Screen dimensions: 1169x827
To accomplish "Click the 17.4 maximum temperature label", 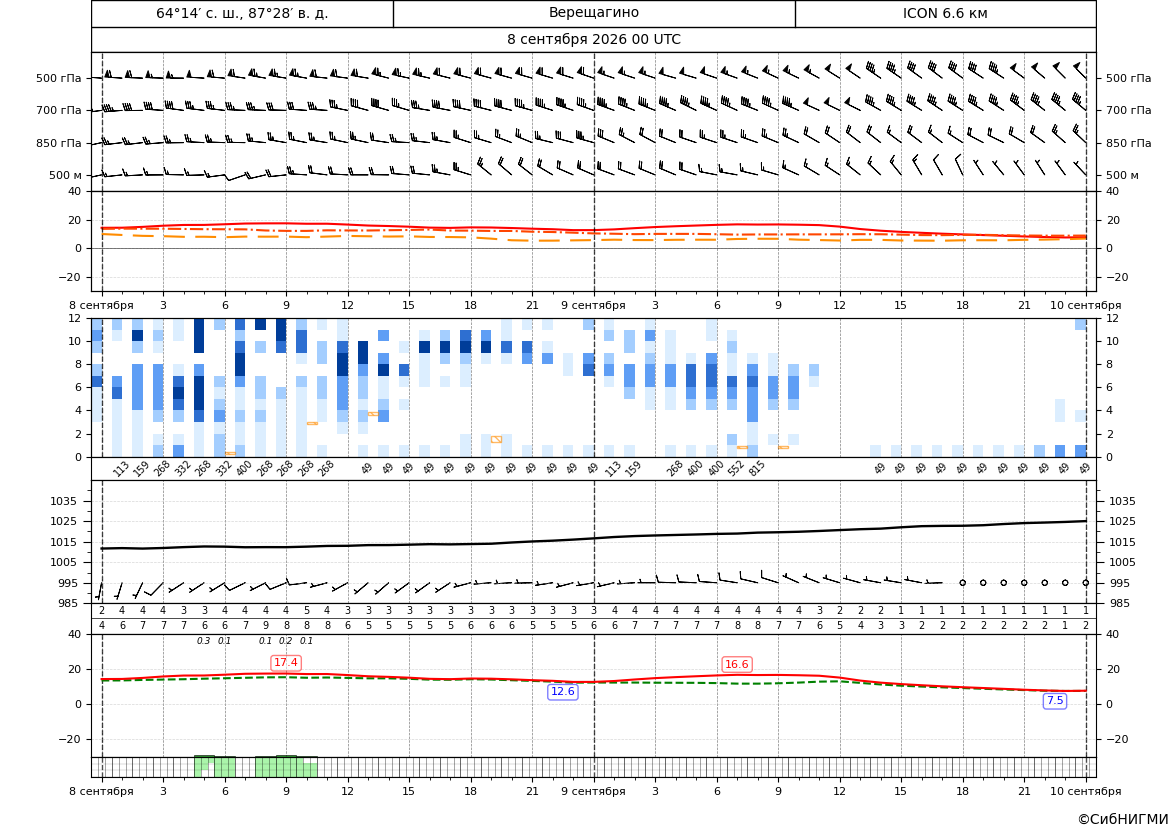I will point(286,662).
